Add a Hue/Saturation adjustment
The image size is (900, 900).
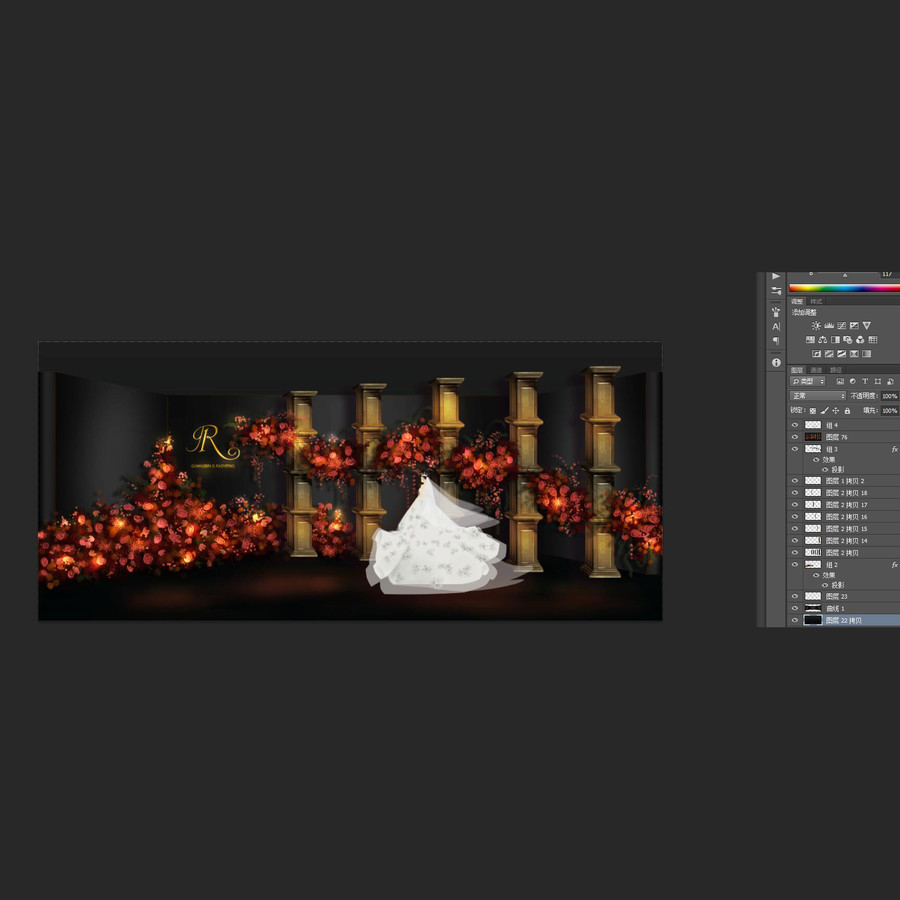tap(810, 340)
